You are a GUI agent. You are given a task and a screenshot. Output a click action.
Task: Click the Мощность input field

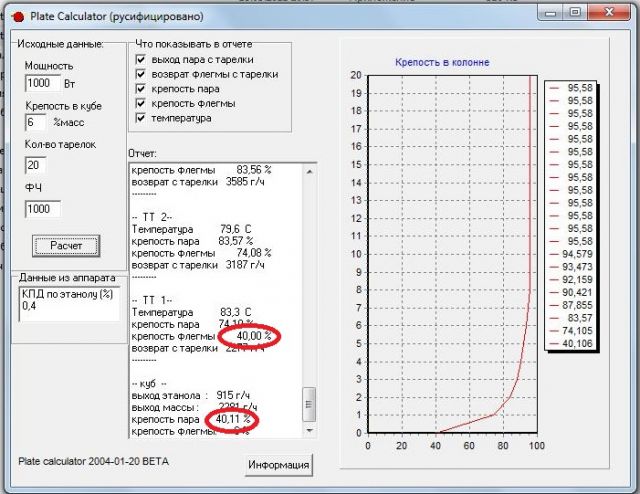[43, 83]
